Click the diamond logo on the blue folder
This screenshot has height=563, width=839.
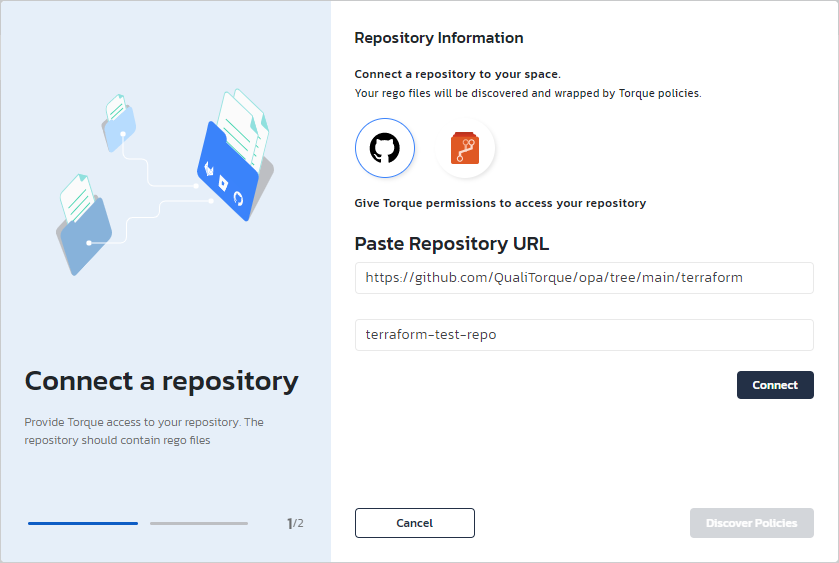pyautogui.click(x=224, y=183)
